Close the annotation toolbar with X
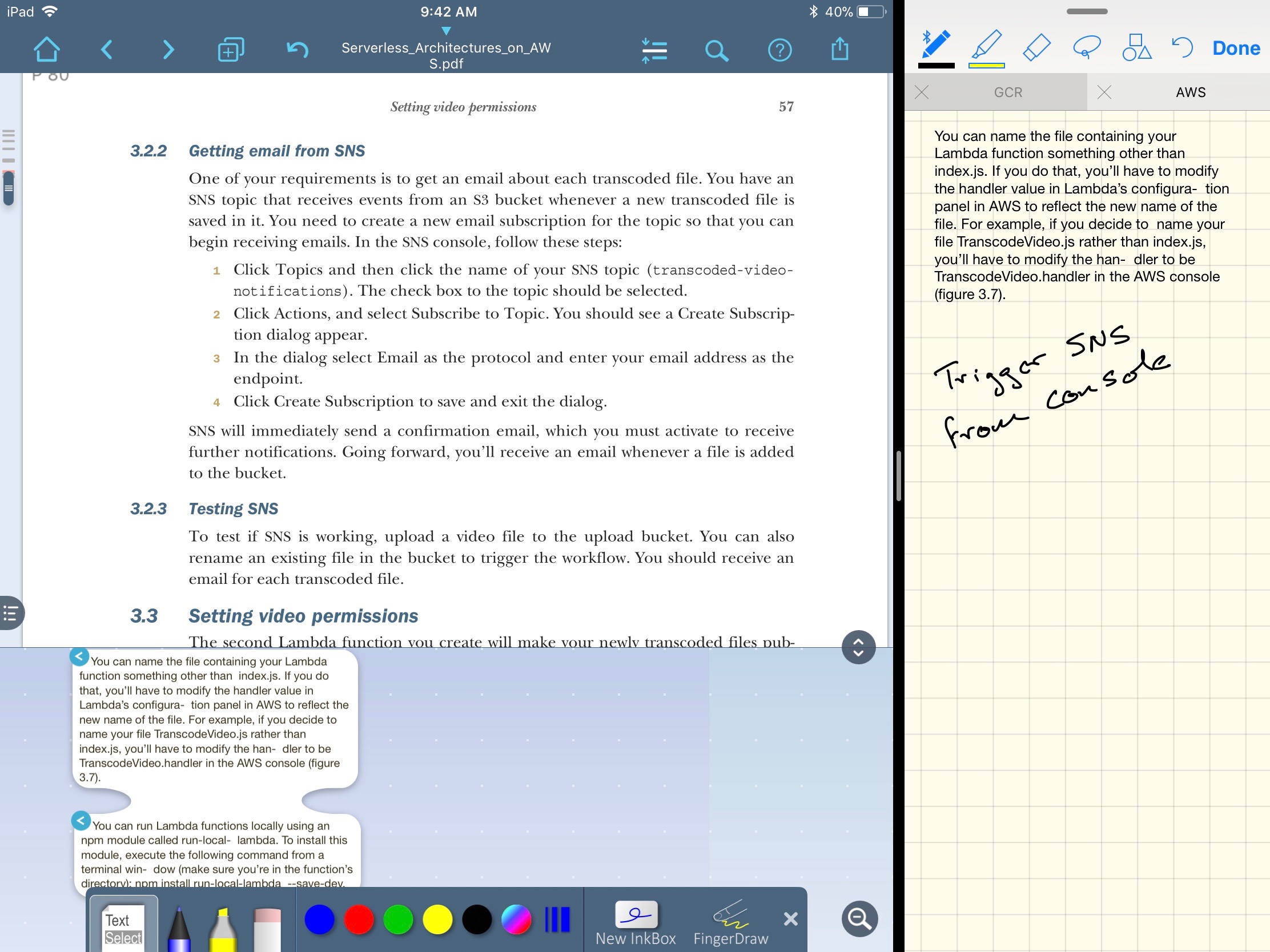The height and width of the screenshot is (952, 1270). (x=790, y=920)
